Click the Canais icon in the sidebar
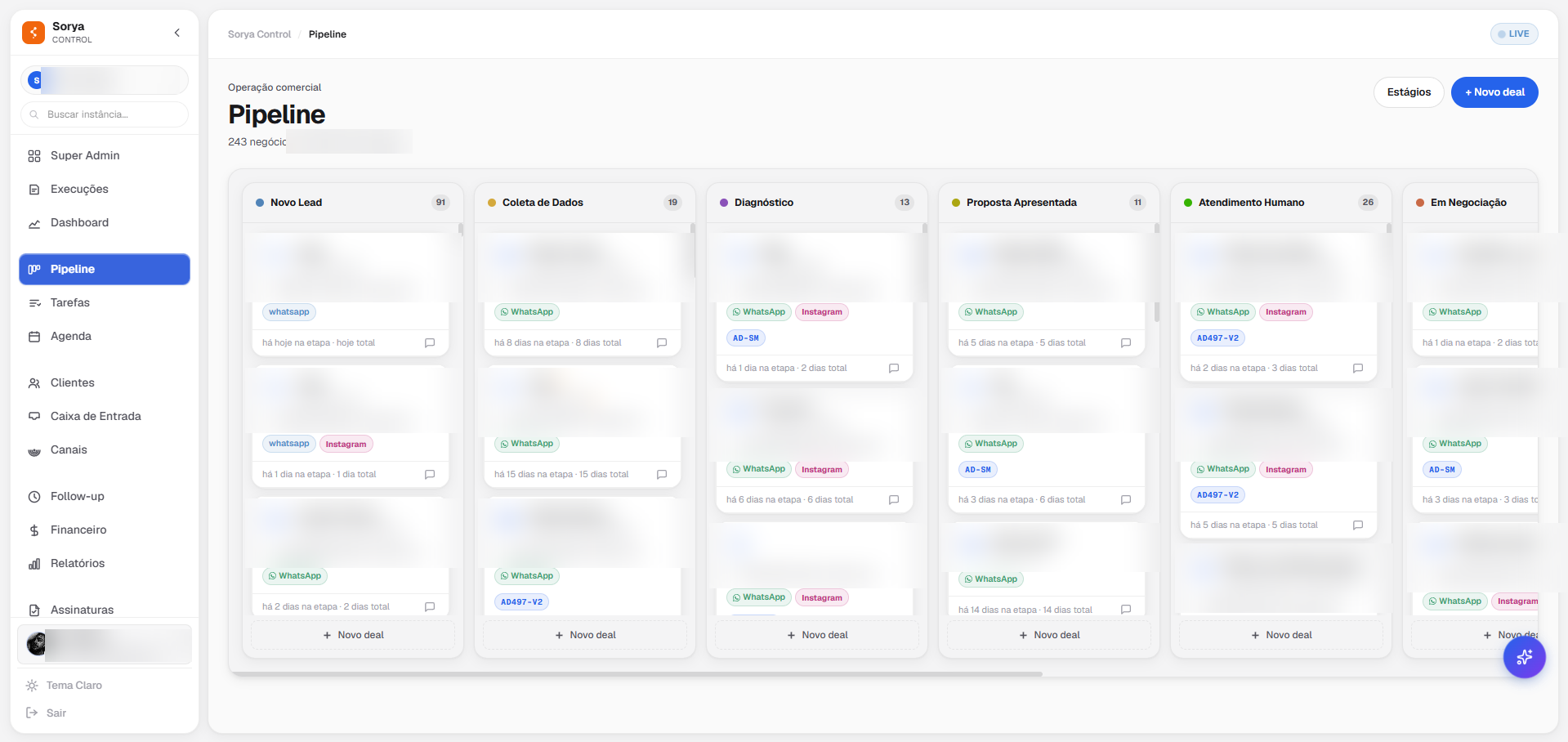Screen dimensions: 1568x742 pyautogui.click(x=34, y=450)
